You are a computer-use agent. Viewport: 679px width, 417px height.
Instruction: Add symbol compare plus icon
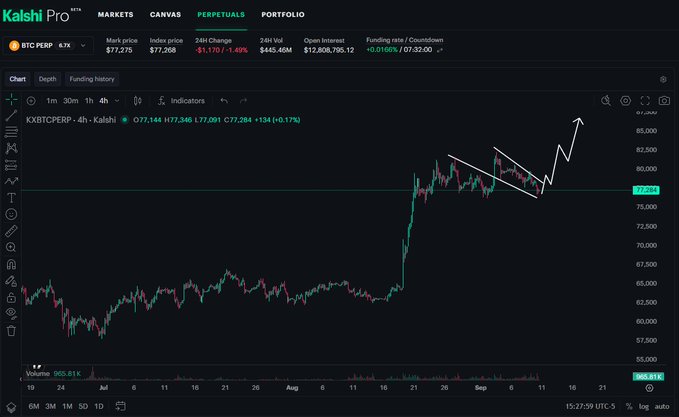pos(31,101)
